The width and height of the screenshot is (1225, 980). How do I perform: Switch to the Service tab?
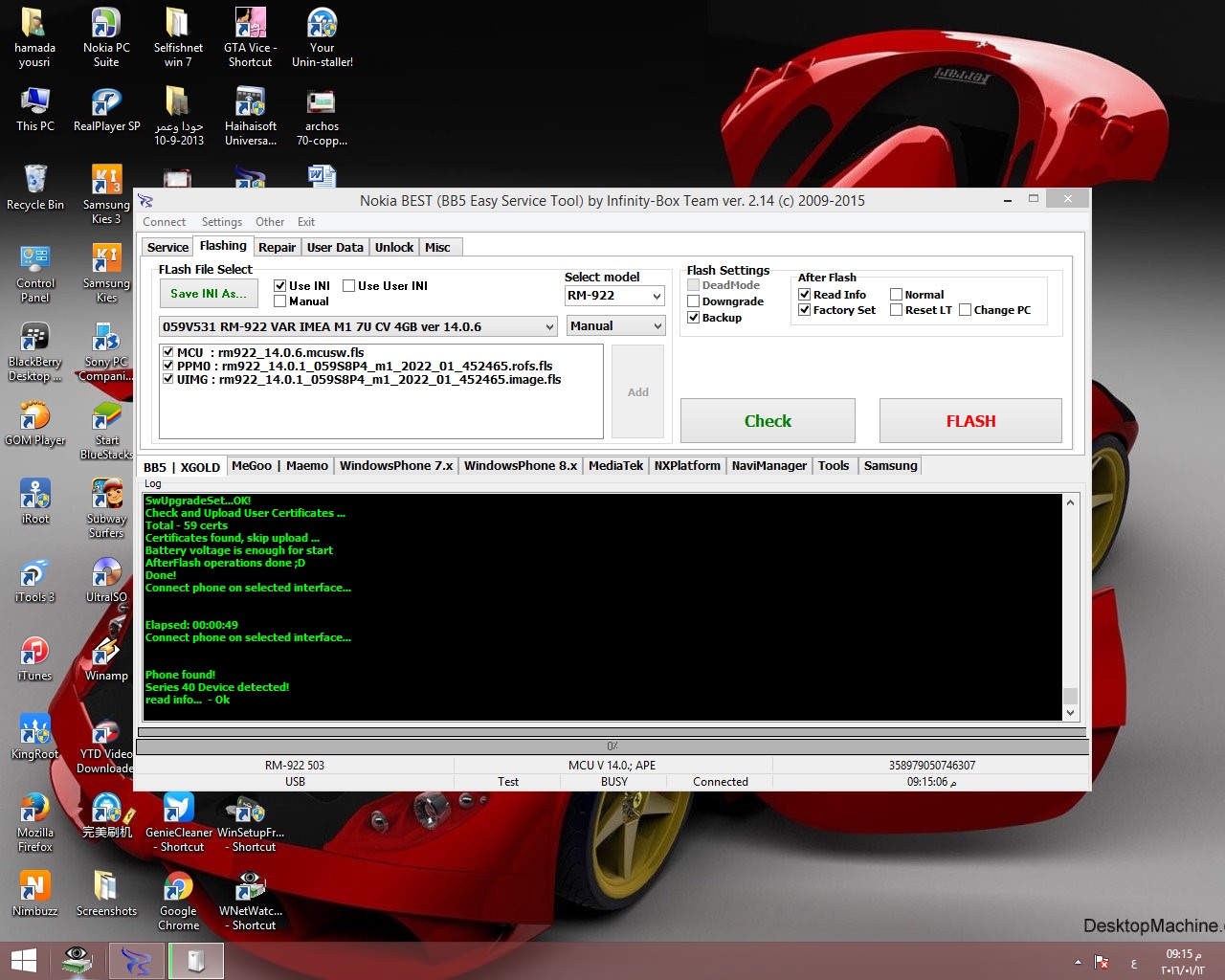coord(167,247)
